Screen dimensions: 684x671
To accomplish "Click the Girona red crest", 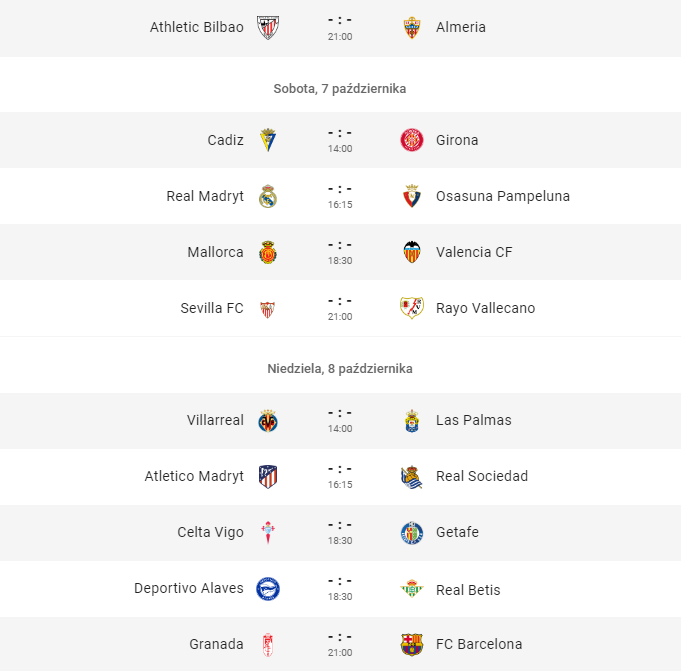I will pyautogui.click(x=412, y=140).
